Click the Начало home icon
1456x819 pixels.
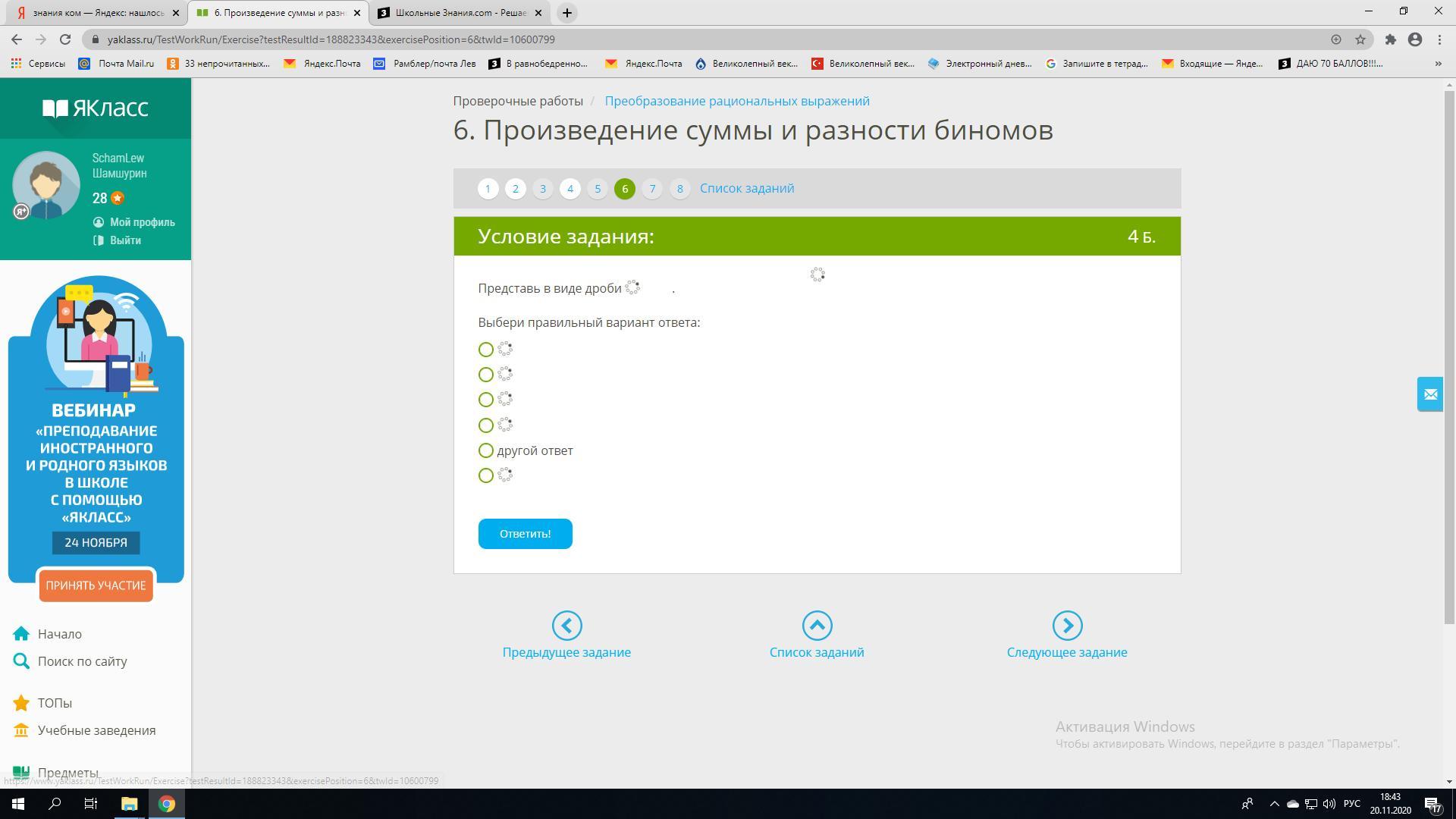(x=21, y=634)
